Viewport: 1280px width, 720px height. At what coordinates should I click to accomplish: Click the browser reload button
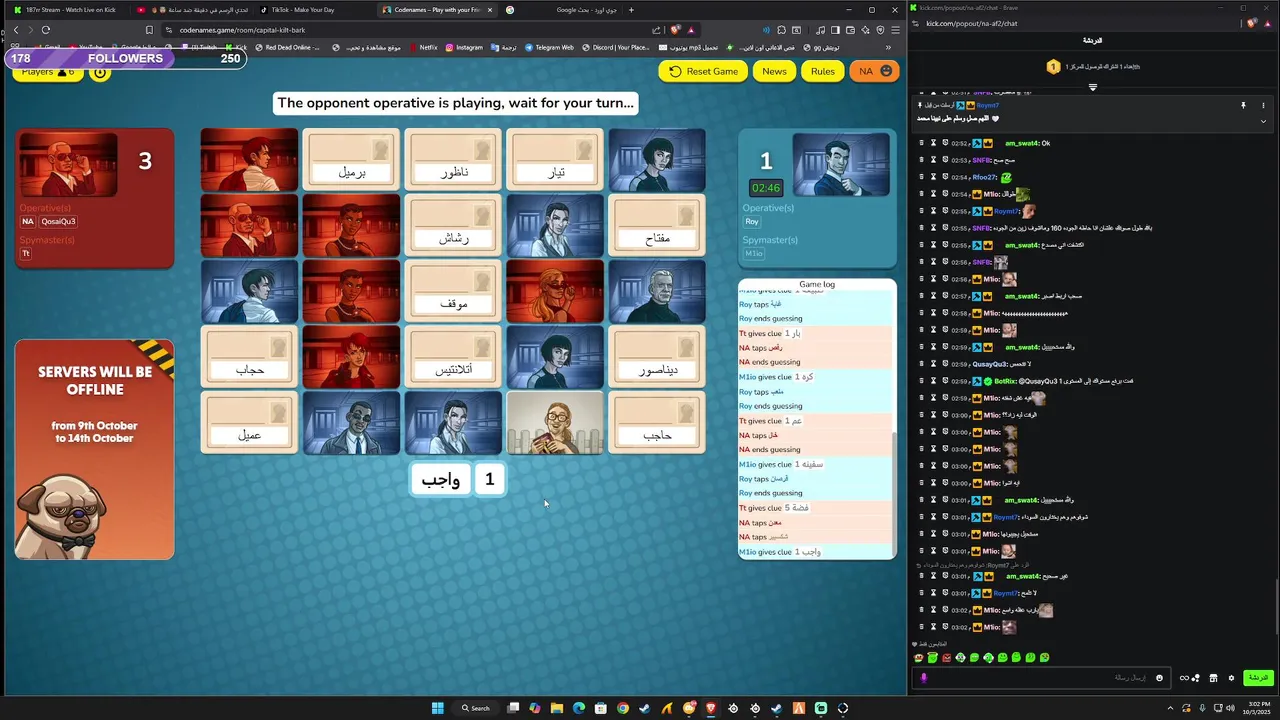[45, 30]
